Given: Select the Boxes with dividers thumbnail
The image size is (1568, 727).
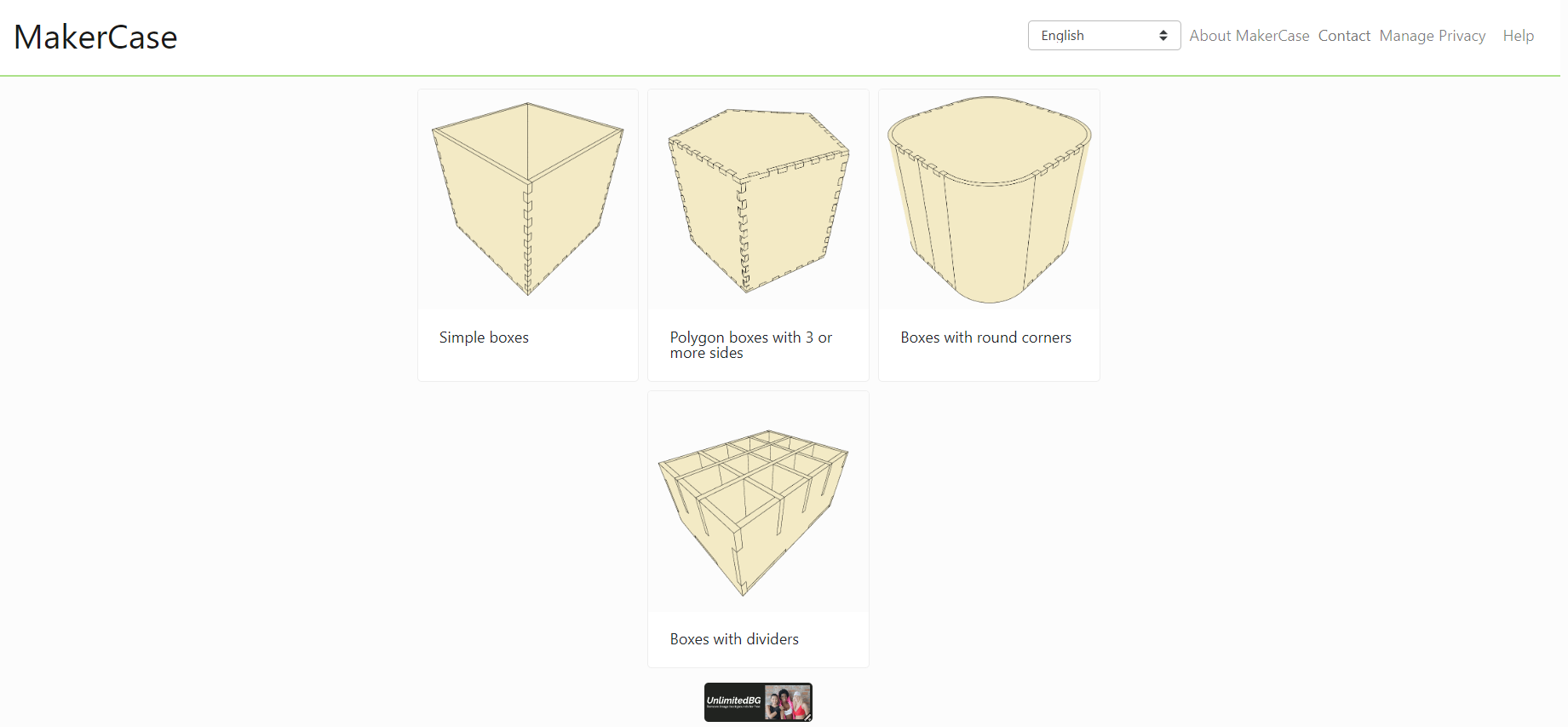Looking at the screenshot, I should click(758, 501).
